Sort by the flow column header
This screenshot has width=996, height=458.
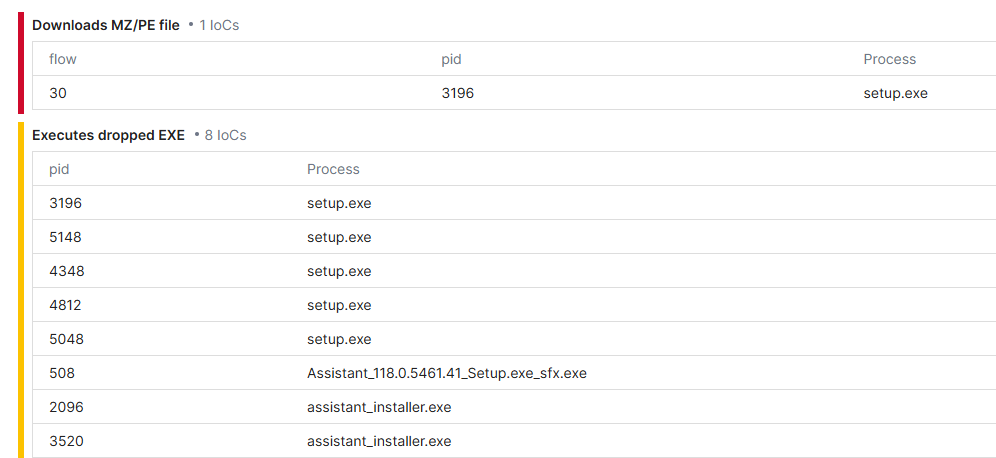(x=63, y=59)
